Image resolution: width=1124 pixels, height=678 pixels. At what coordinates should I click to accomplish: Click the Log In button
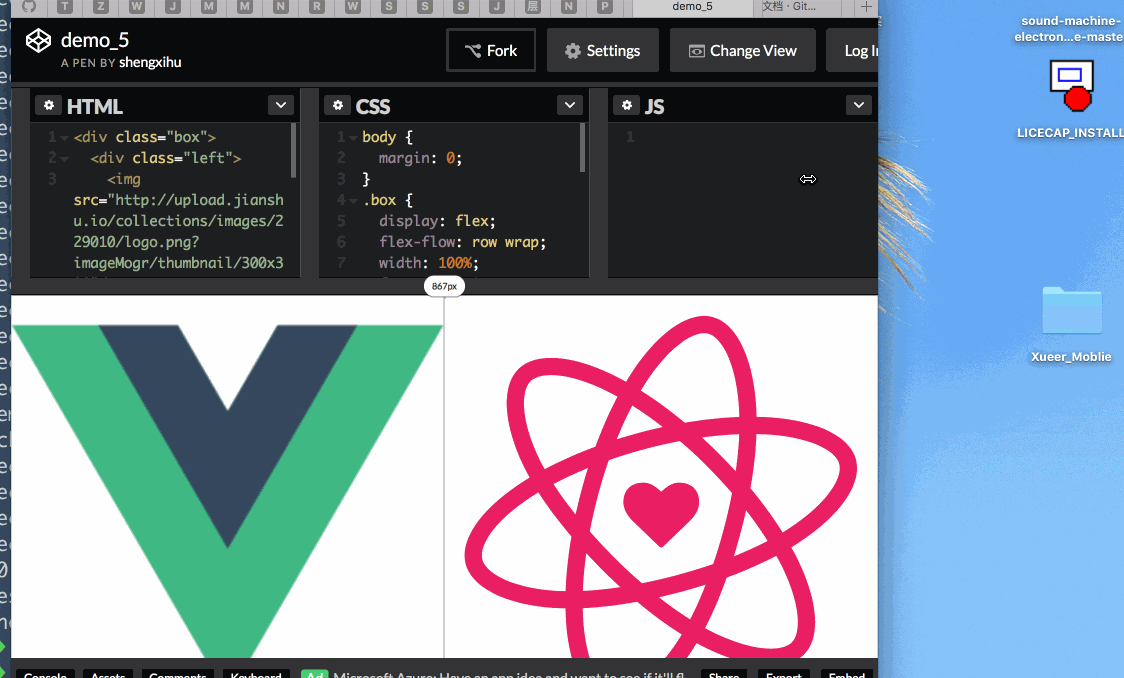pyautogui.click(x=853, y=50)
